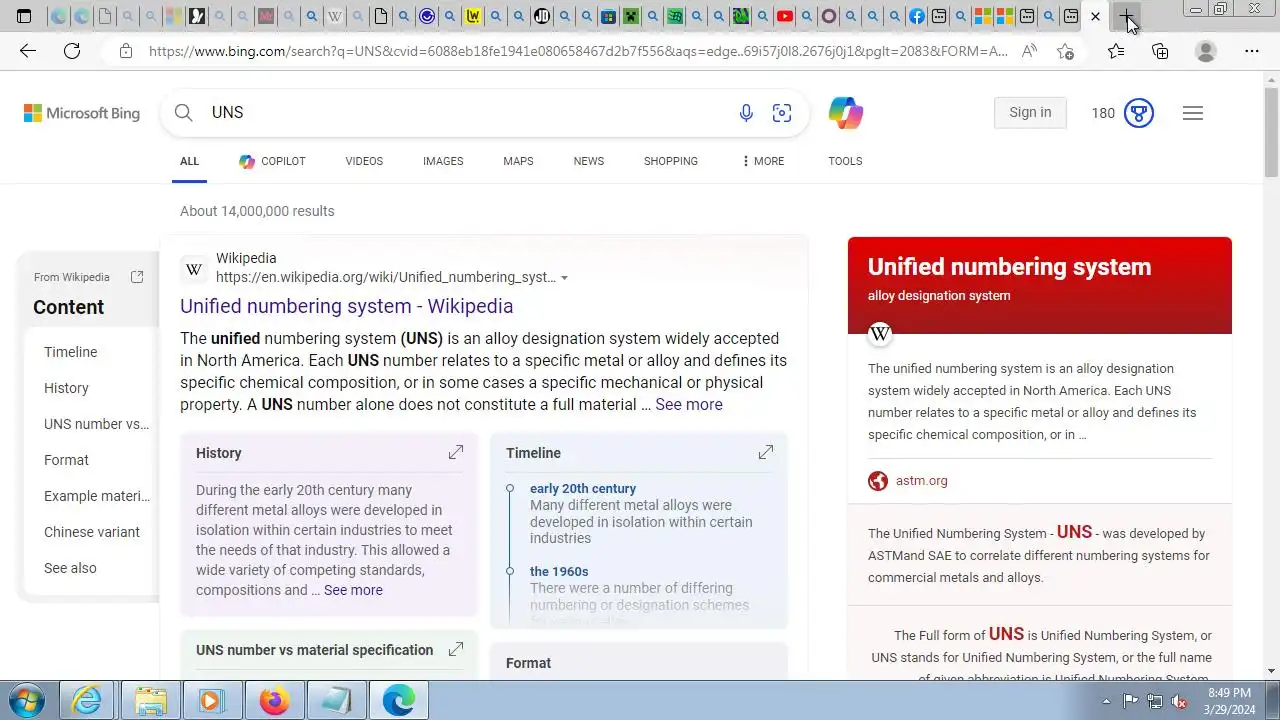Click 'early 20th century' timeline entry
This screenshot has height=720, width=1280.
point(583,489)
